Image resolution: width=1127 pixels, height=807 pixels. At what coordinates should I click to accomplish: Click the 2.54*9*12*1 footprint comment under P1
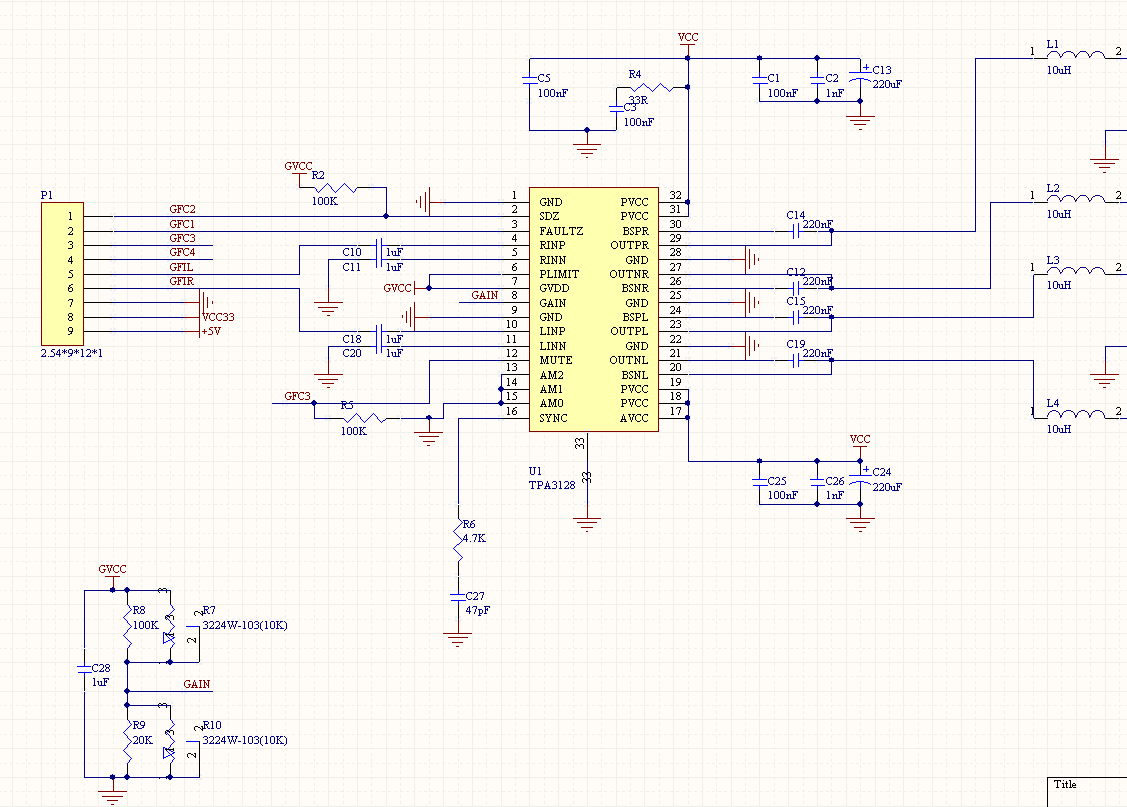click(x=72, y=354)
